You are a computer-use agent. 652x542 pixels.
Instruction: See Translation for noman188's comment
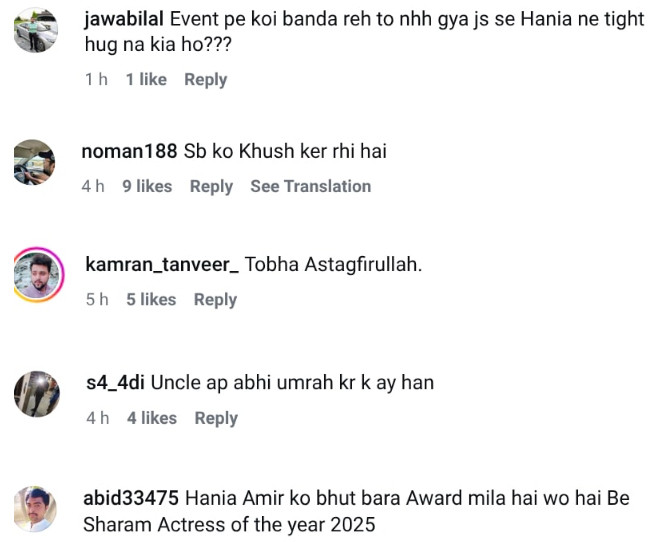click(x=310, y=186)
